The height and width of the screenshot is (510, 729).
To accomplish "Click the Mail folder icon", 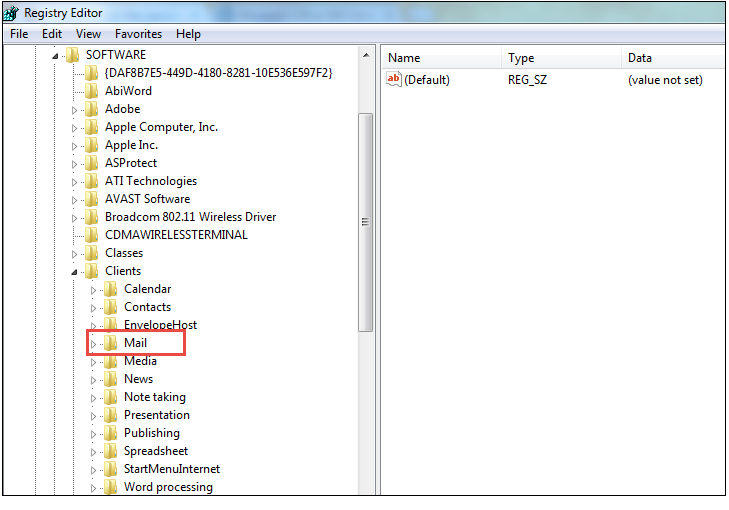I will coord(111,343).
